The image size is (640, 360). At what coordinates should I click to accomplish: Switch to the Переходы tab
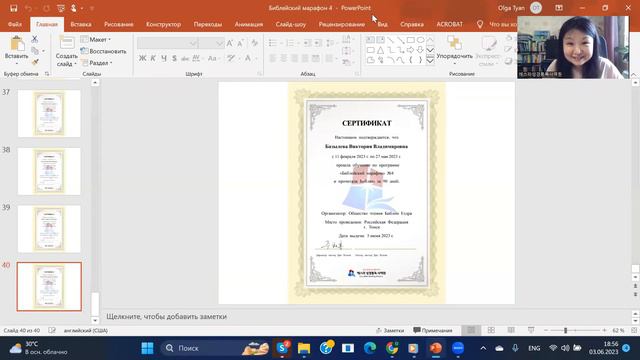[x=208, y=24]
